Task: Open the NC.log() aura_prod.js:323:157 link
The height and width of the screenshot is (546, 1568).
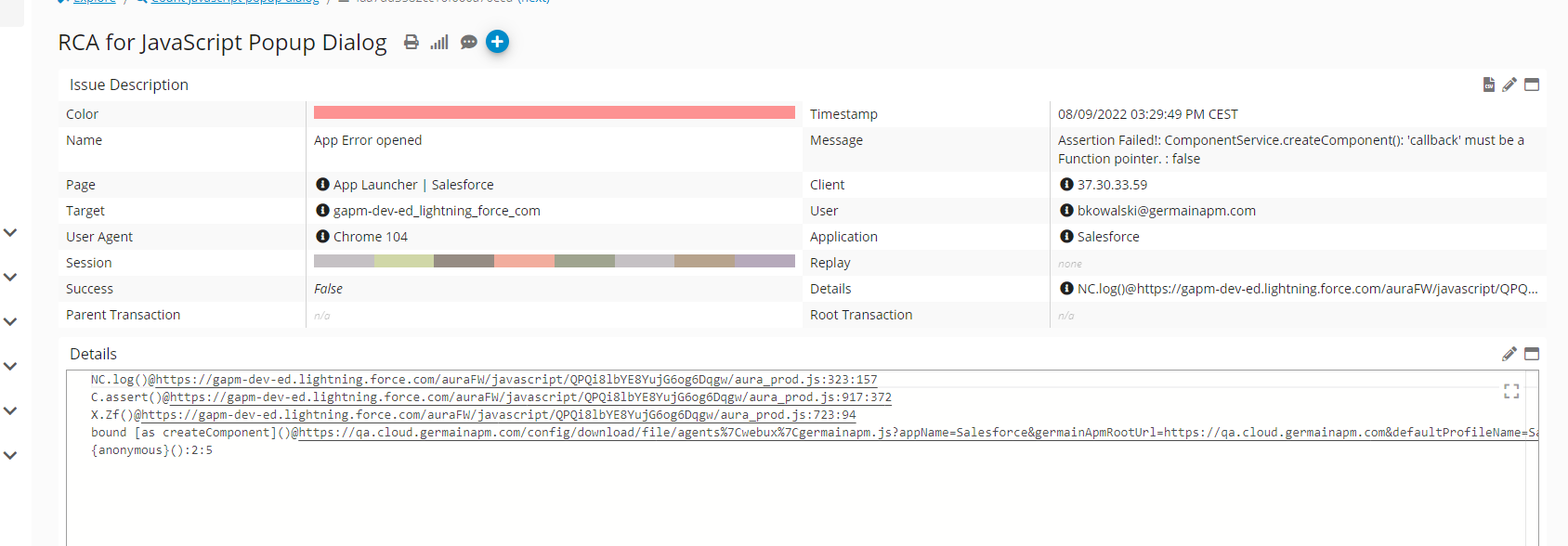Action: (516, 380)
